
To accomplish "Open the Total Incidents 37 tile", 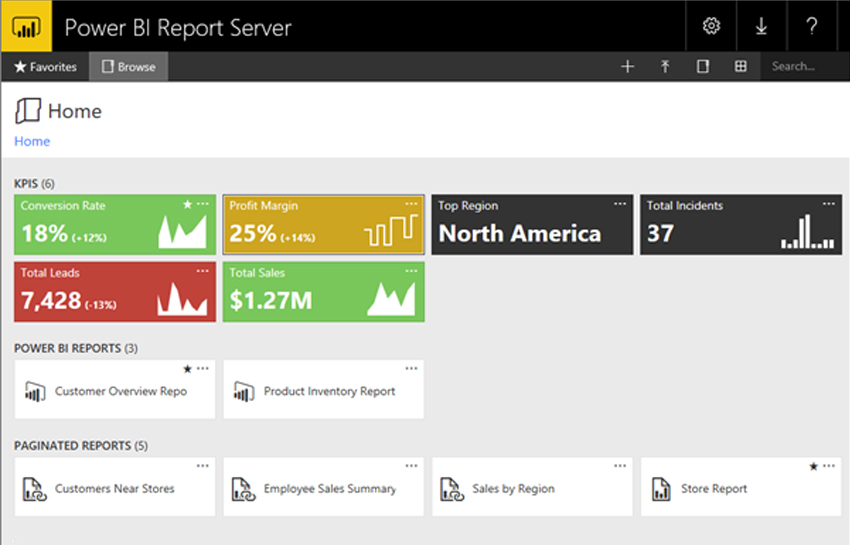I will click(741, 225).
